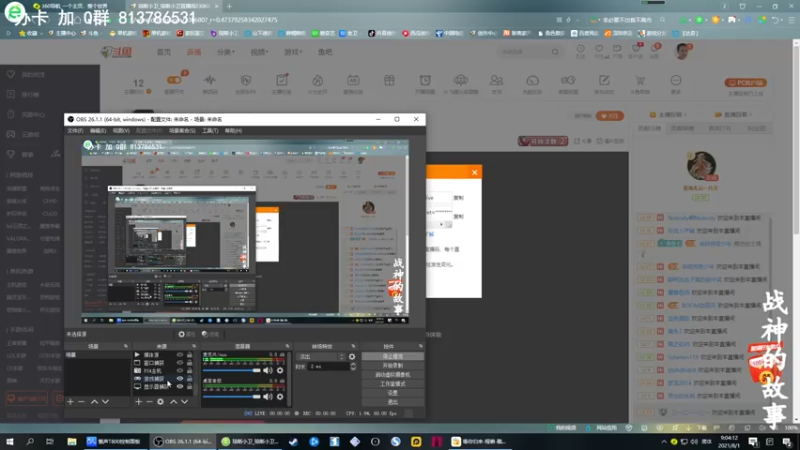
Task: Remove the selected scene with the minus icon
Action: (81, 402)
